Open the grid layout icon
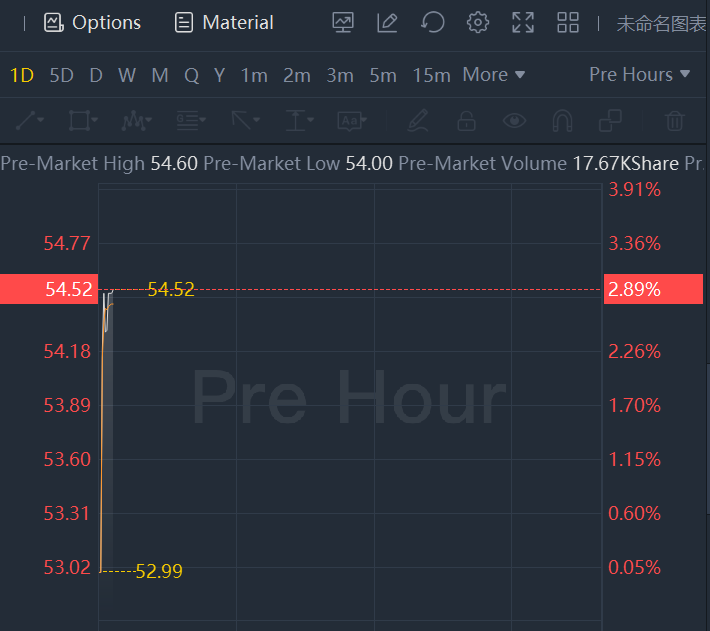Image resolution: width=710 pixels, height=631 pixels. (568, 22)
